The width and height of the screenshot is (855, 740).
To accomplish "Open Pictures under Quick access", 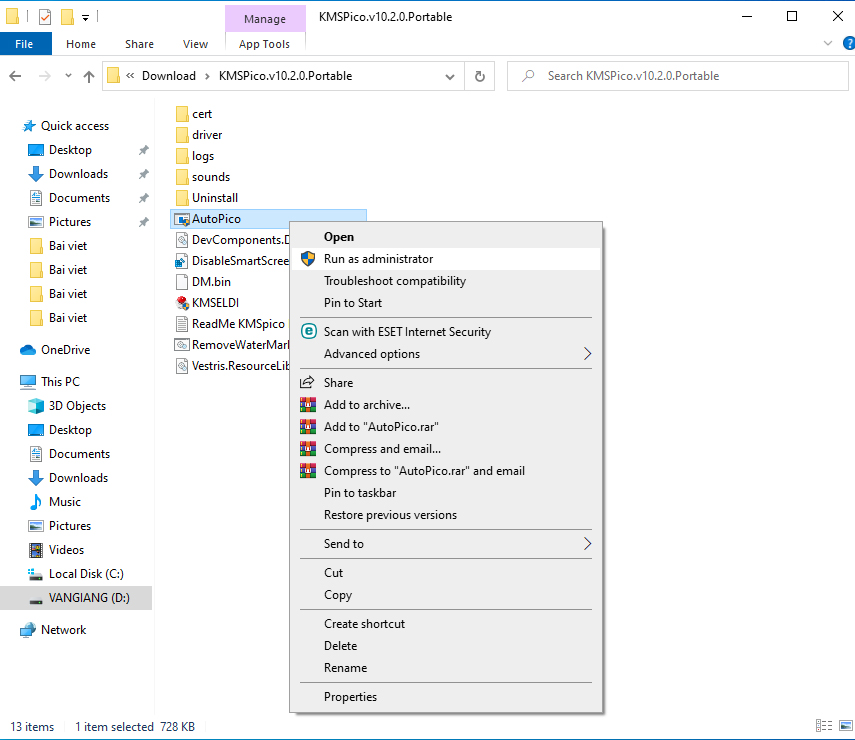I will pyautogui.click(x=70, y=222).
